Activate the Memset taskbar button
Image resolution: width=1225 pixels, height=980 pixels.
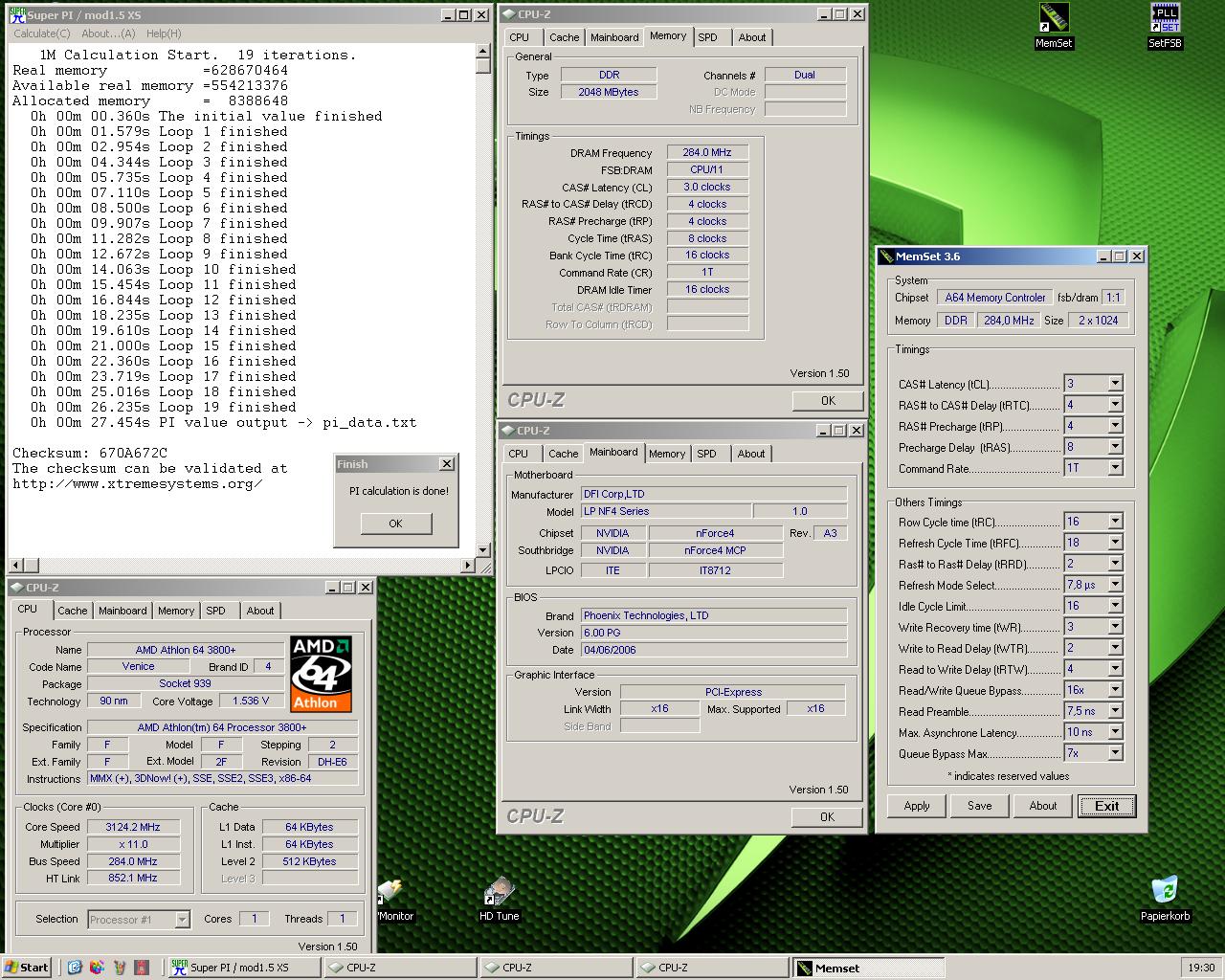tap(869, 968)
